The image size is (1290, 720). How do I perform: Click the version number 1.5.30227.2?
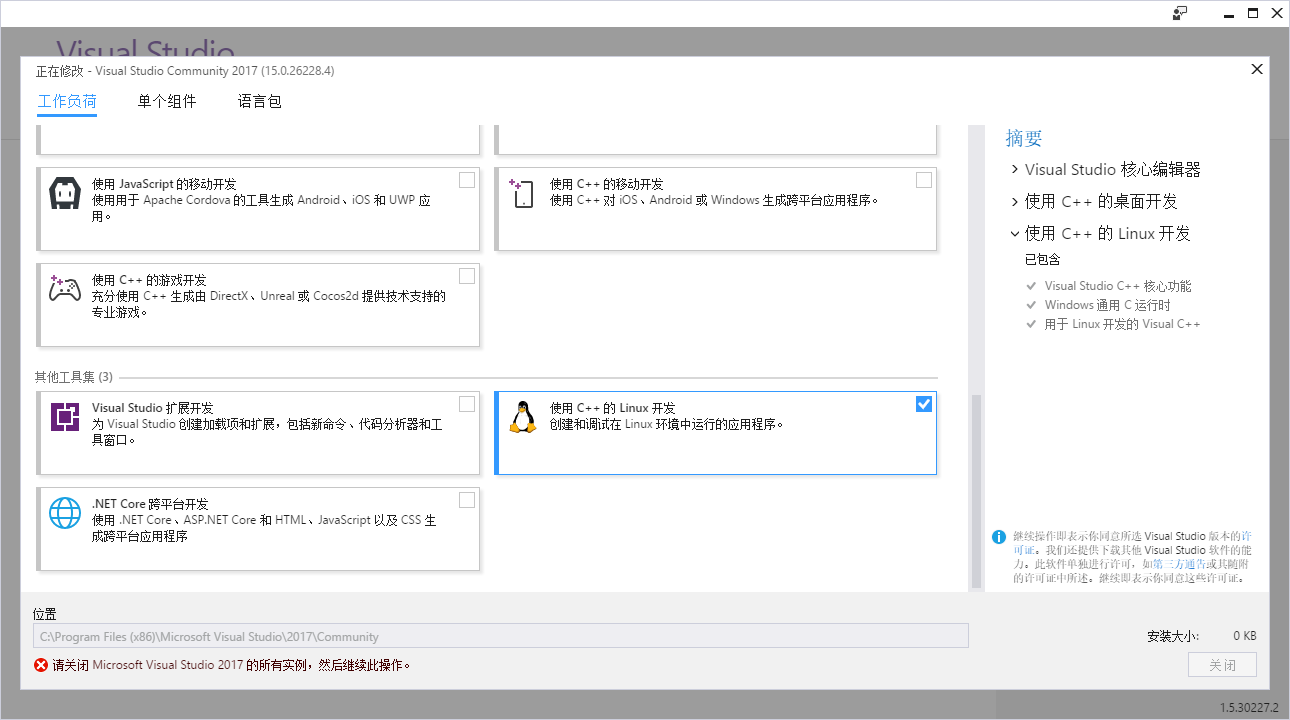click(1249, 707)
